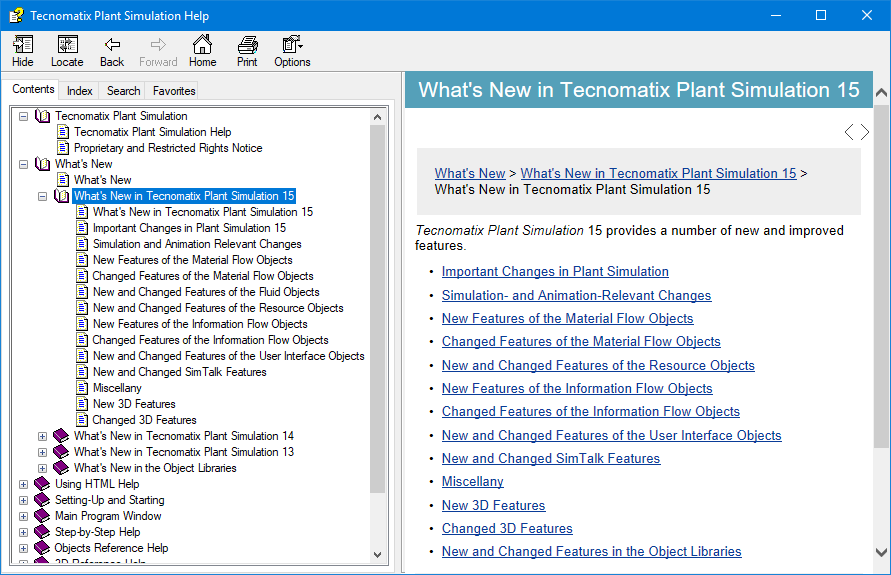891x575 pixels.
Task: Expand the Using HTML Help node
Action: 23,484
